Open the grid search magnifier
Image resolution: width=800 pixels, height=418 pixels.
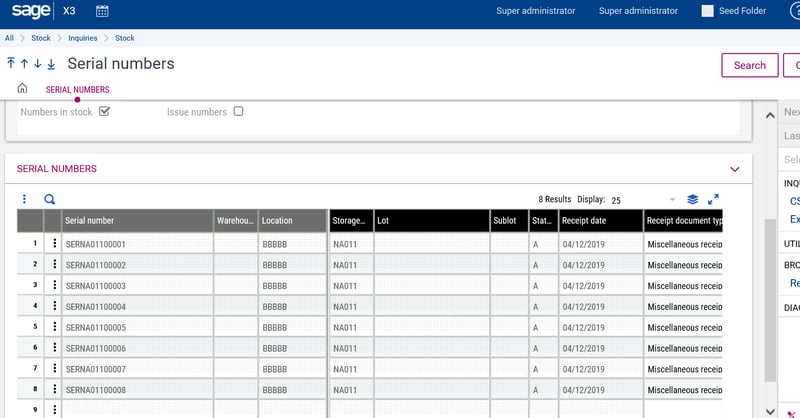[x=50, y=200]
